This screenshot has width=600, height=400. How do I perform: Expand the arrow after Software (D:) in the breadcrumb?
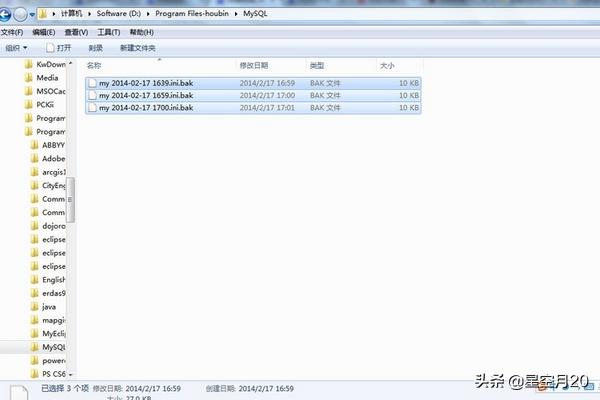pyautogui.click(x=148, y=14)
